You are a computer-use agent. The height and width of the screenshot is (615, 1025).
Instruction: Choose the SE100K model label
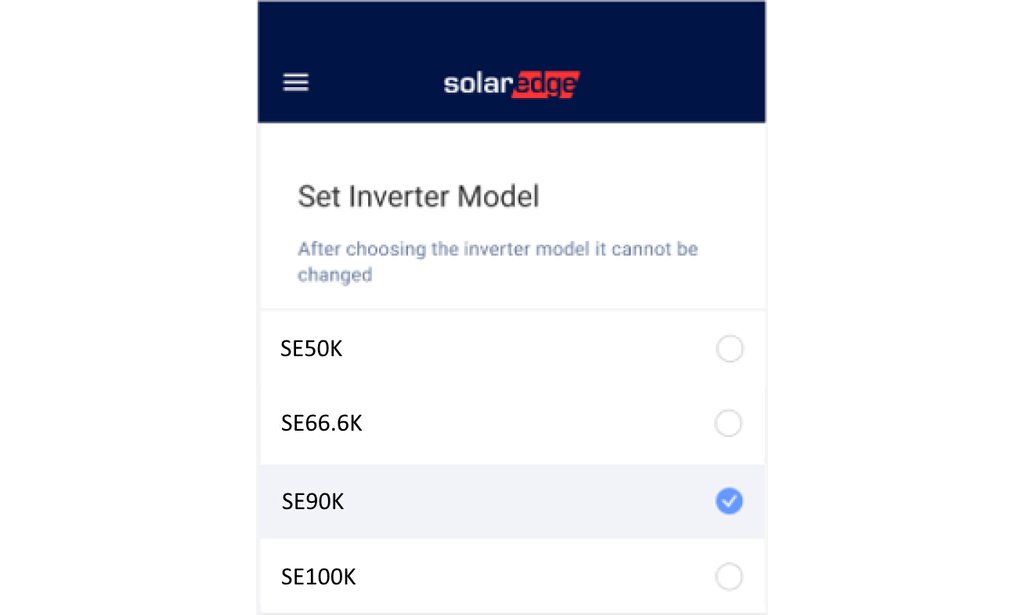click(318, 577)
